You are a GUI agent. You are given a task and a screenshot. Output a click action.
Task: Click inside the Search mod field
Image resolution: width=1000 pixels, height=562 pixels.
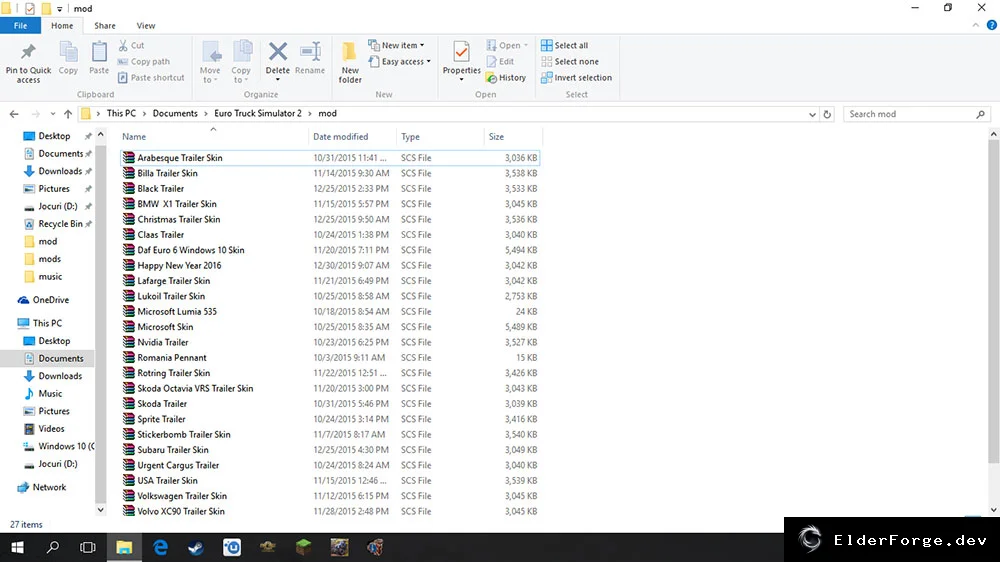click(x=909, y=114)
